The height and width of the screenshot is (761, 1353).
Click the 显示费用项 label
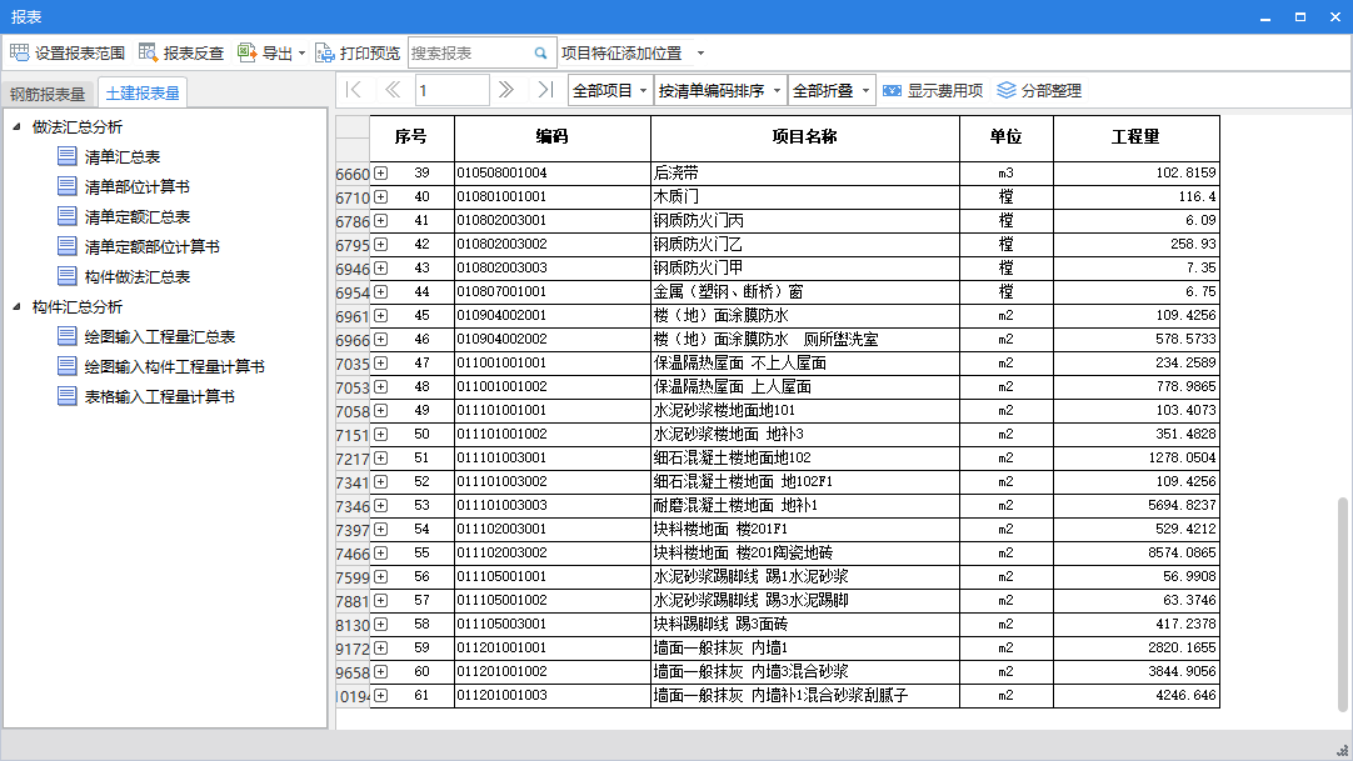(945, 90)
